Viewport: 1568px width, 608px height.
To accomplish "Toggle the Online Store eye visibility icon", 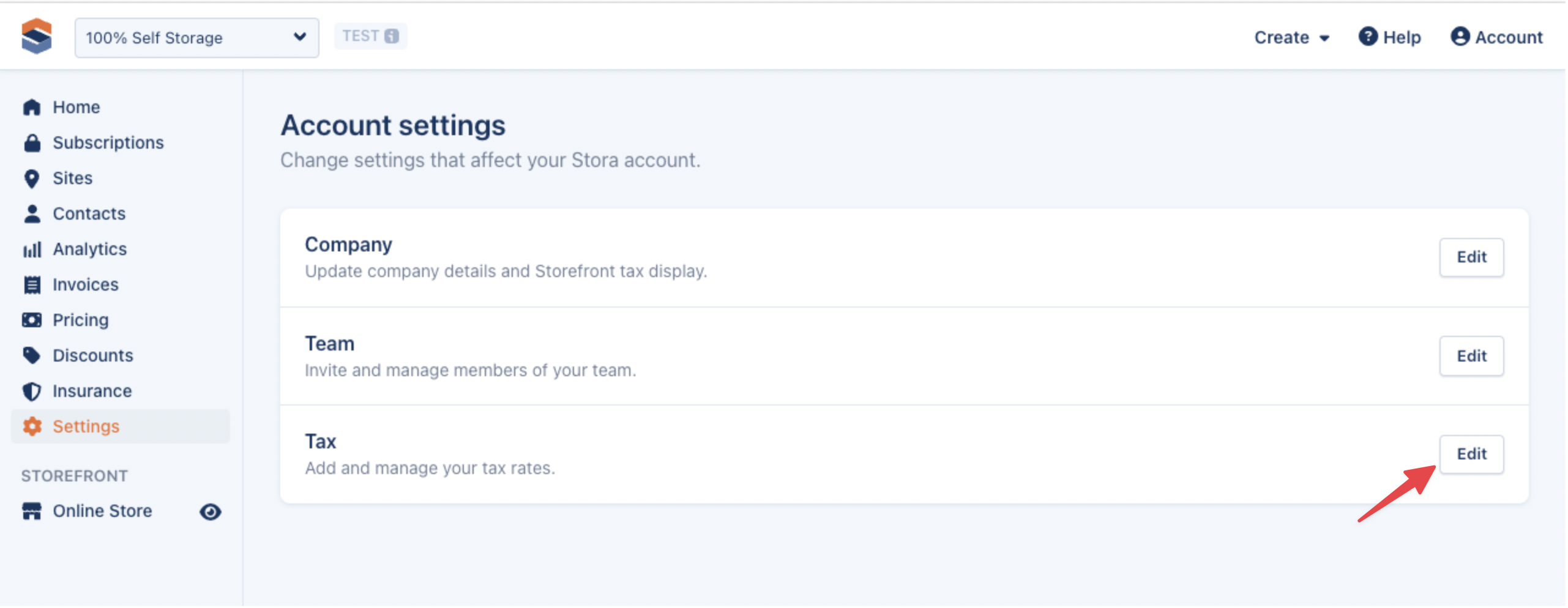I will 210,512.
